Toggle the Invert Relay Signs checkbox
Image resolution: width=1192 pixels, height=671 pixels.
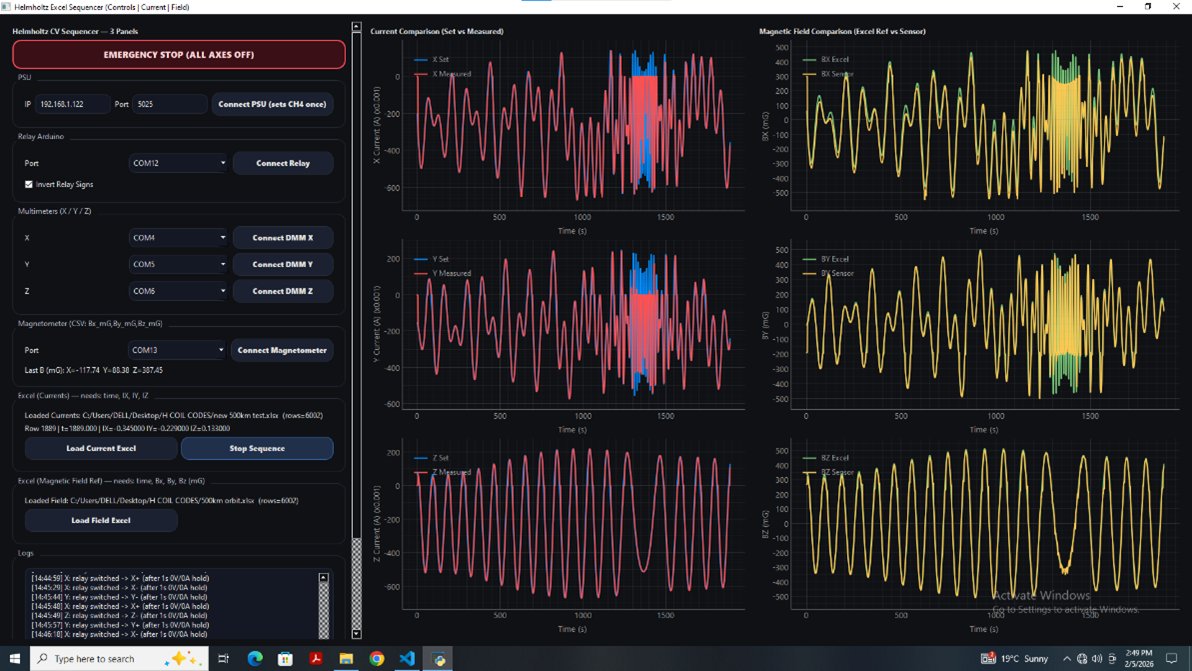(28, 184)
